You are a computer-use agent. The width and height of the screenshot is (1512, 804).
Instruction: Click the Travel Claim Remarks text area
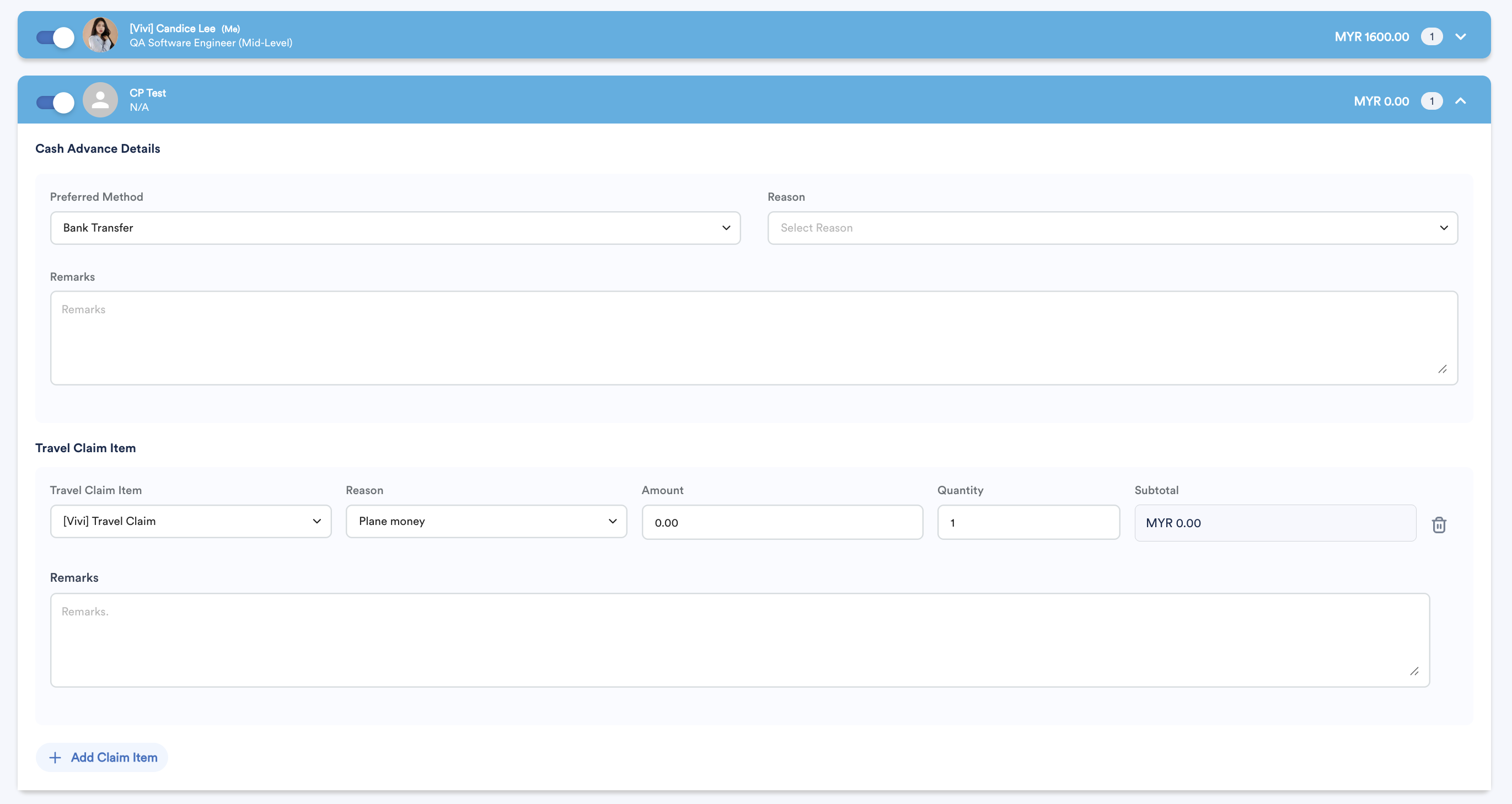pyautogui.click(x=739, y=640)
